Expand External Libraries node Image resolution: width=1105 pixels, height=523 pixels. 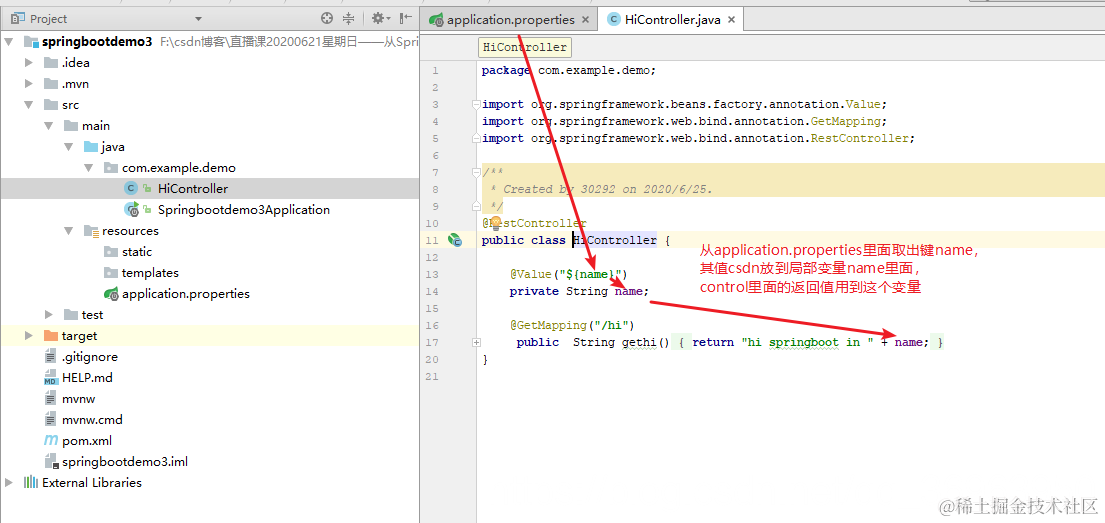[8, 483]
